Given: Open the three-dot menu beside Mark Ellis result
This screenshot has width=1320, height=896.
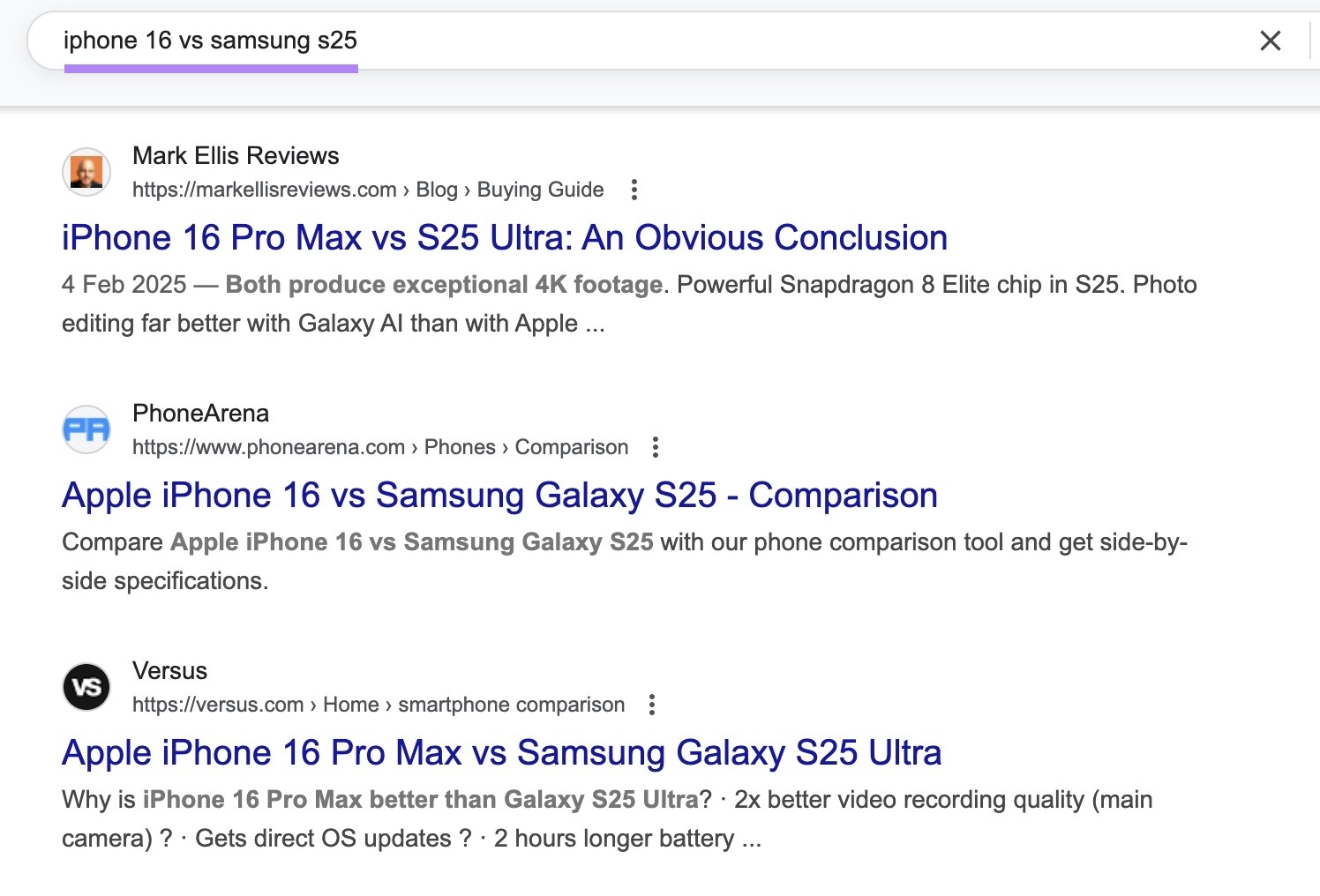Looking at the screenshot, I should pos(634,190).
